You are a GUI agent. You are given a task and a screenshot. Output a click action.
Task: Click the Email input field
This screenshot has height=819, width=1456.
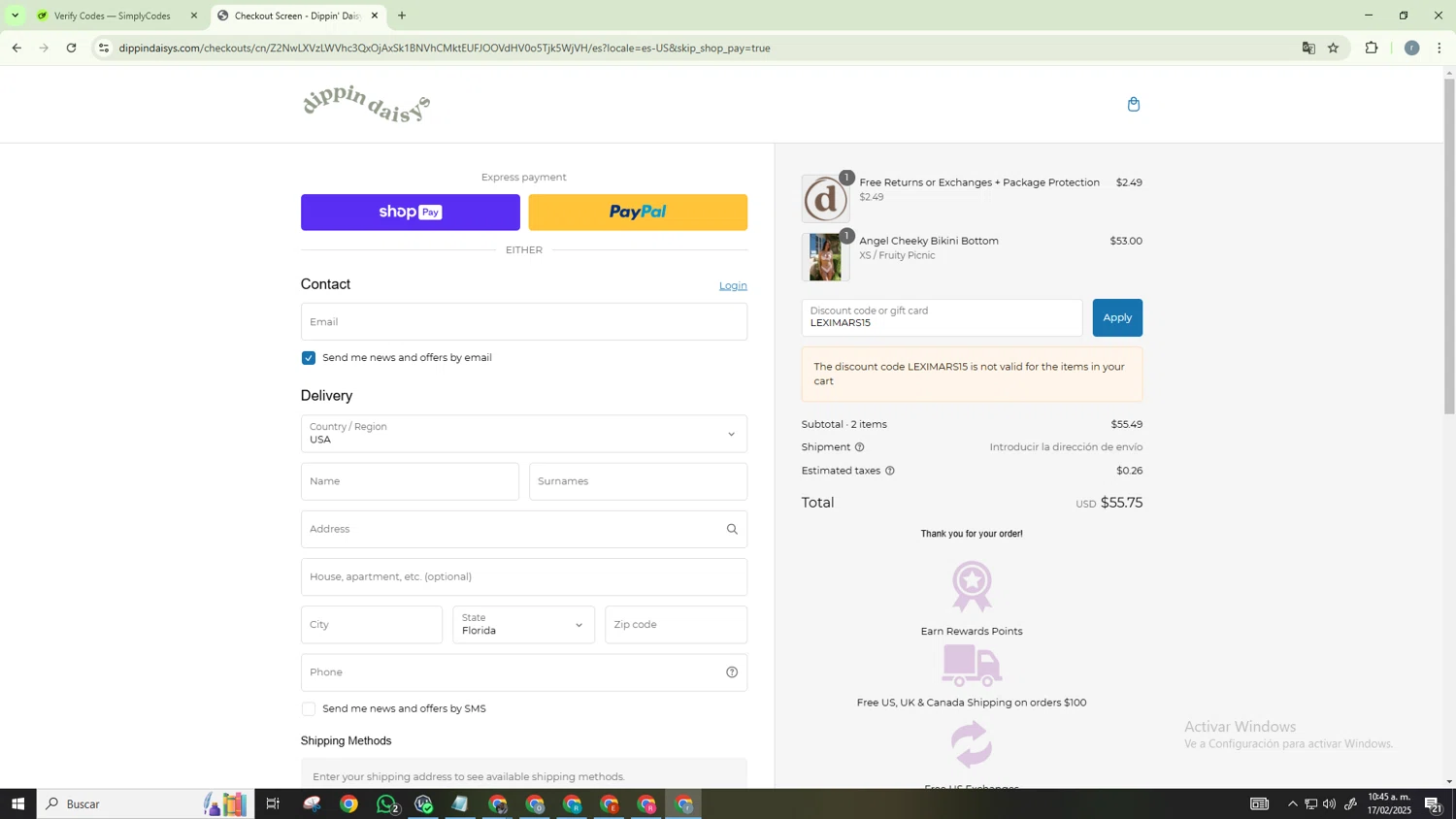point(524,322)
